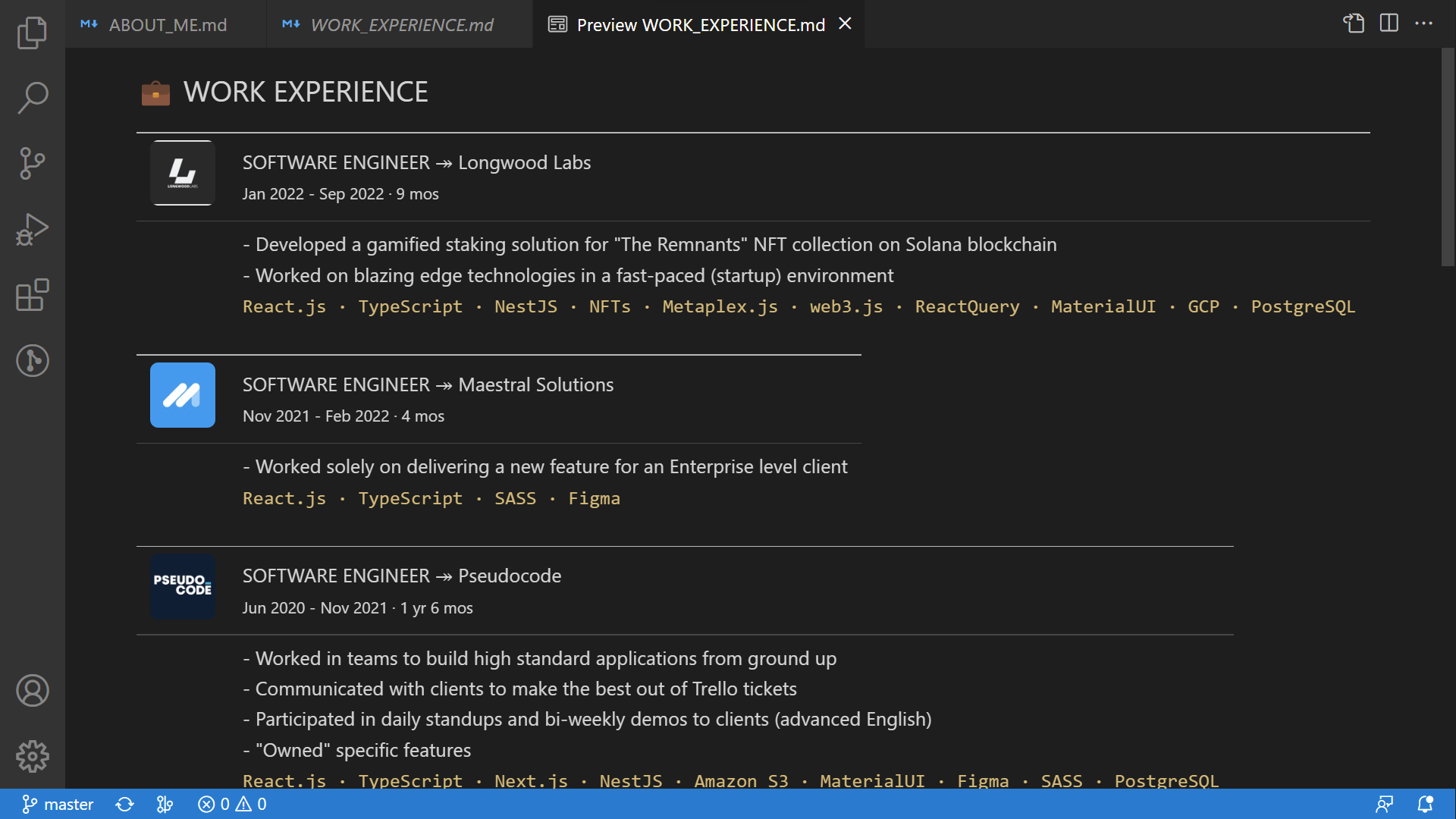View errors and warnings count
The image size is (1456, 819).
click(232, 804)
